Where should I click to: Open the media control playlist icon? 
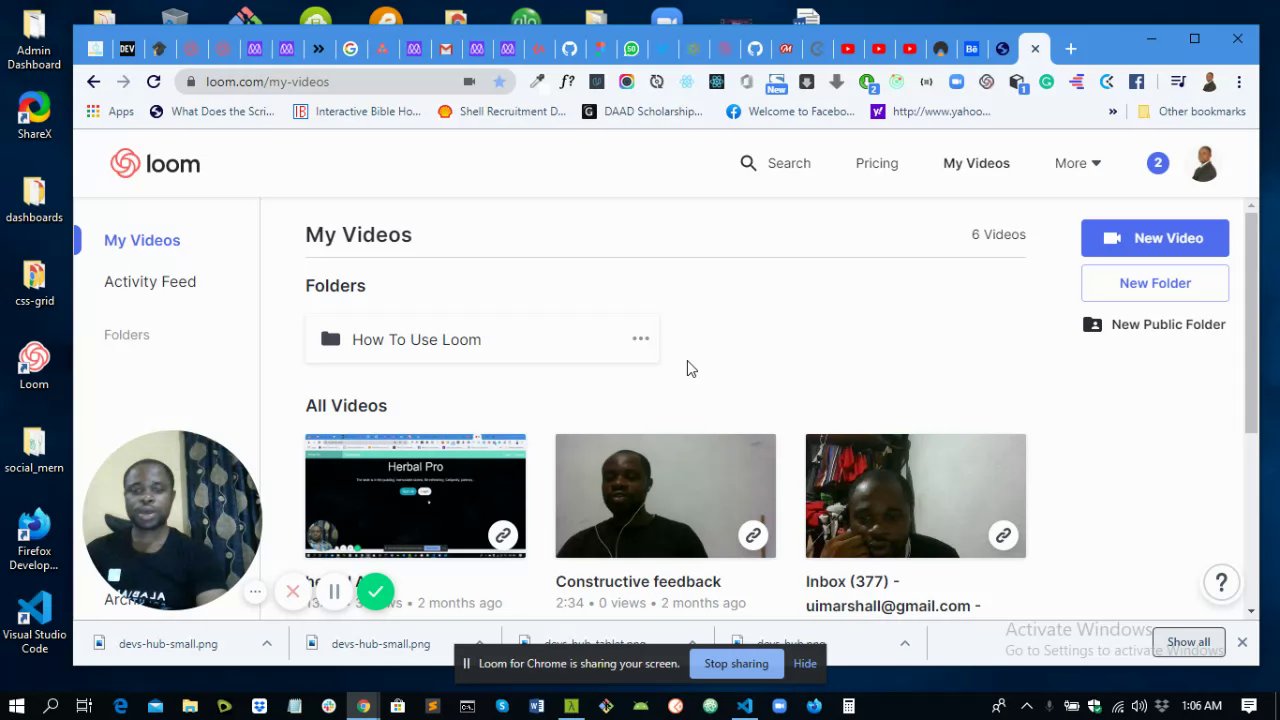point(1179,82)
